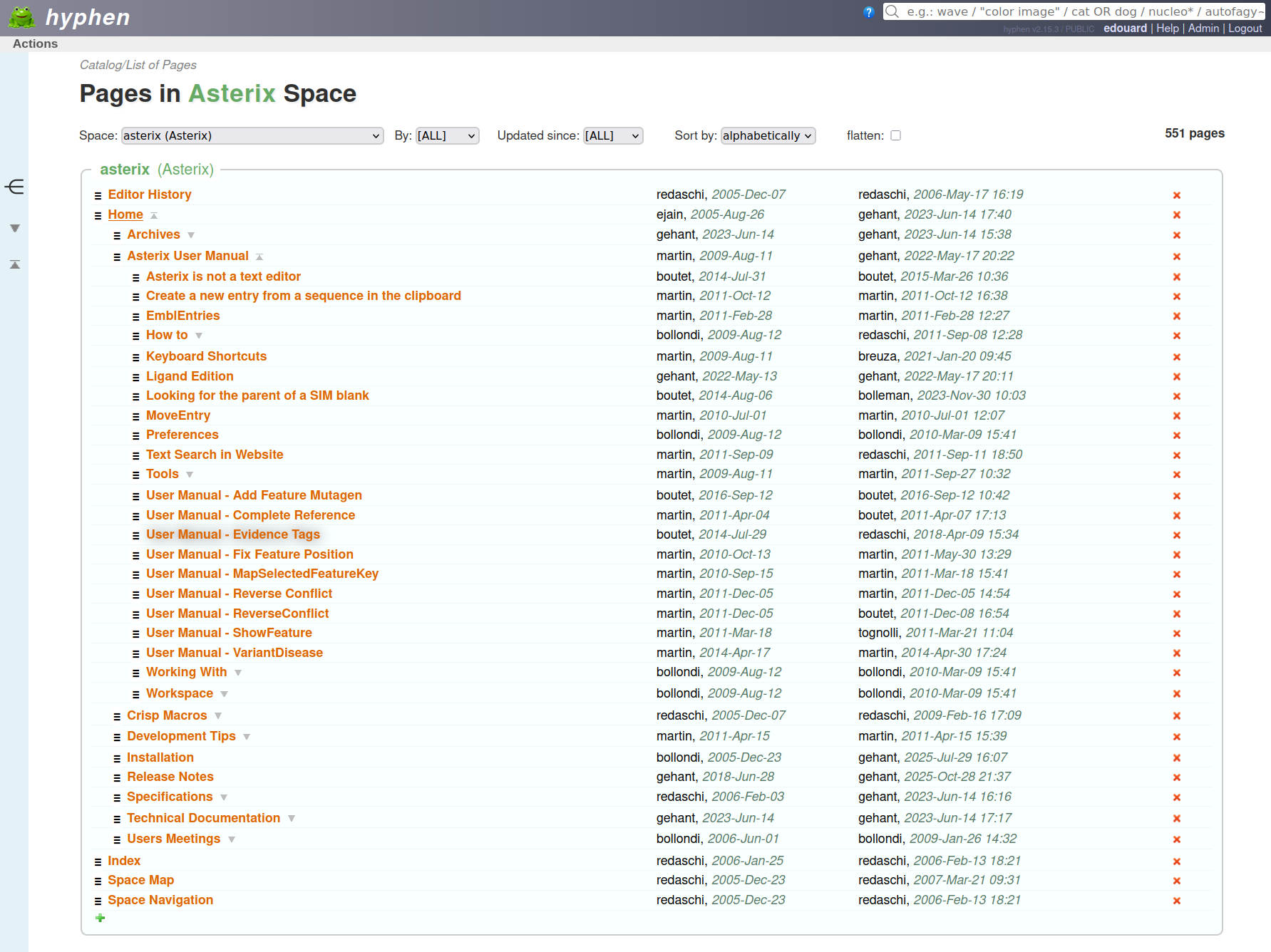This screenshot has width=1271, height=952.
Task: Collapse the Home tree node
Action: click(x=153, y=215)
